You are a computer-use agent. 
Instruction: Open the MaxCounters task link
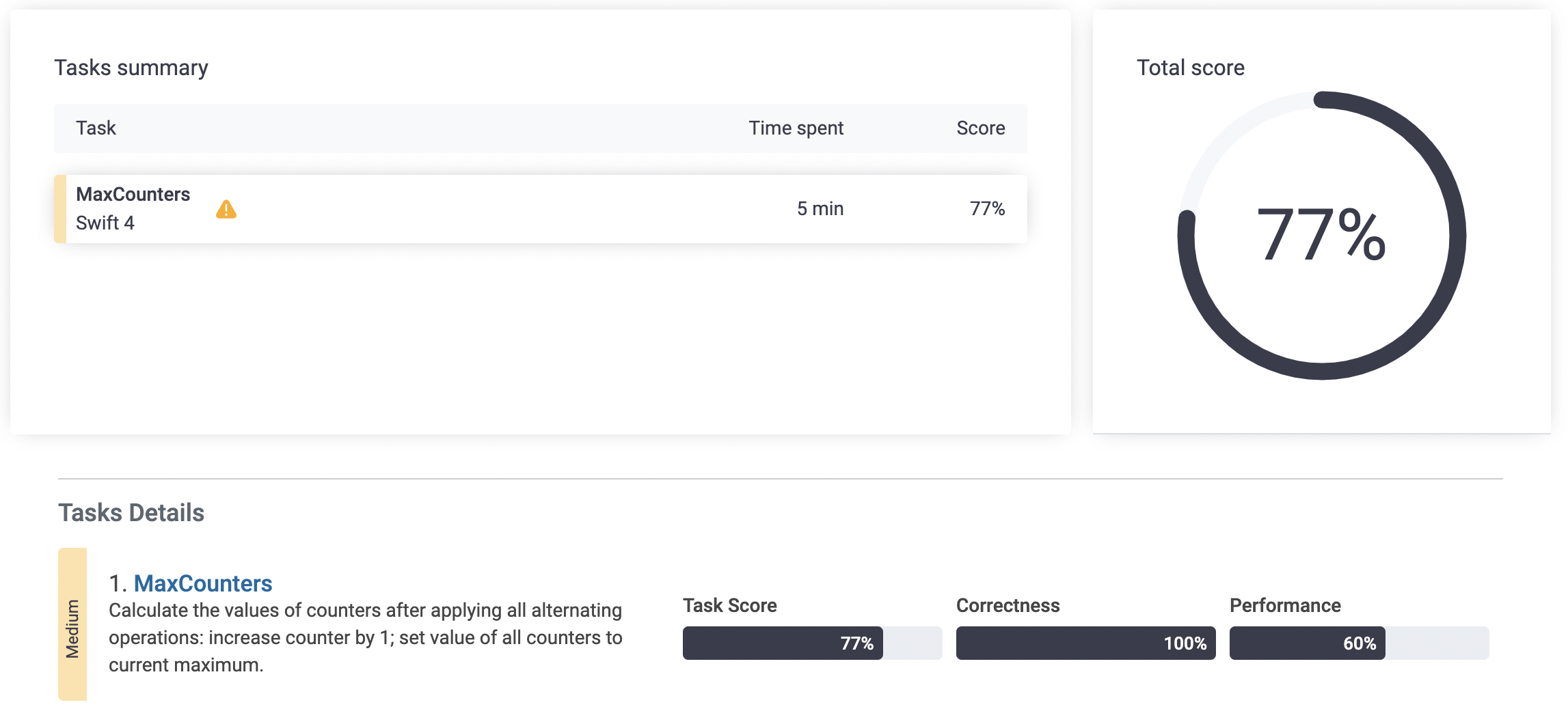tap(203, 583)
